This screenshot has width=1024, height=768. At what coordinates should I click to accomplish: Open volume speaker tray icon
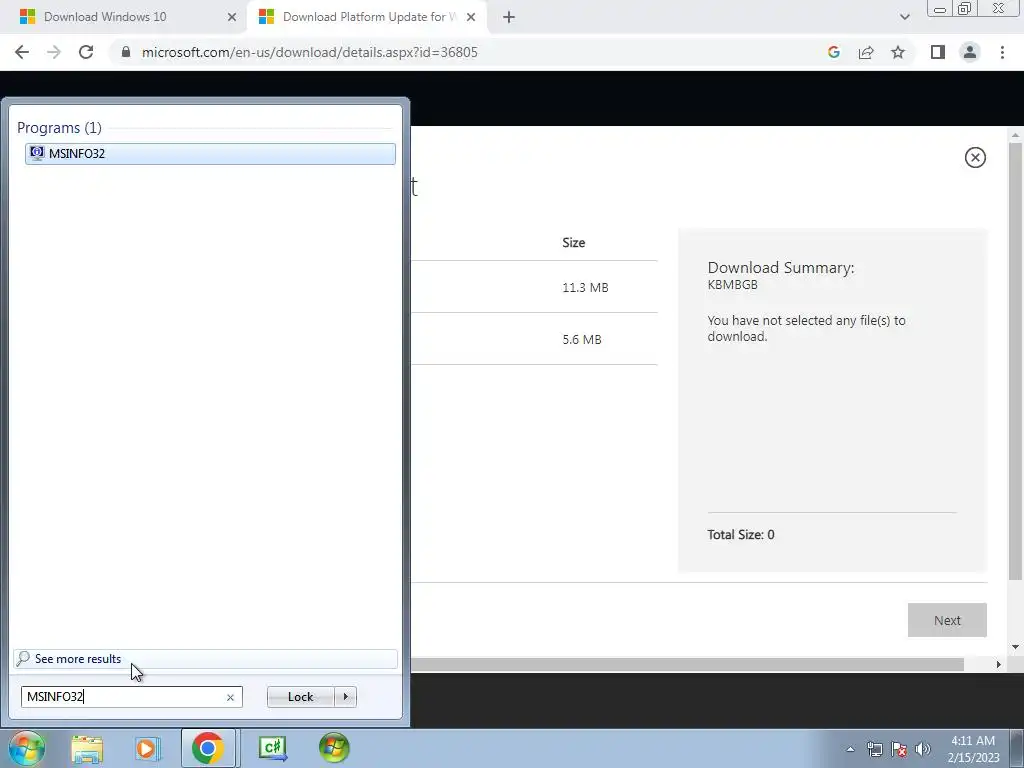point(923,749)
